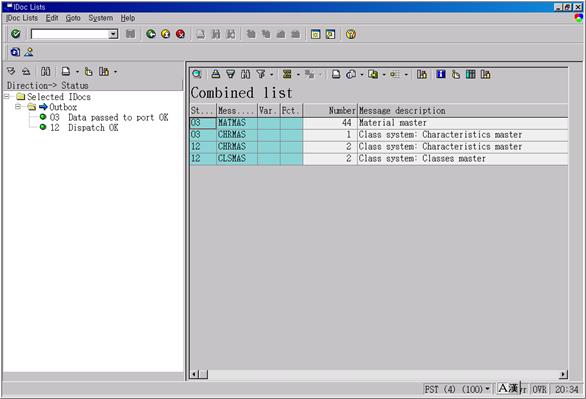Select tree item 03 Data passed to port OK
Screen dimensions: 586x399
coord(109,117)
